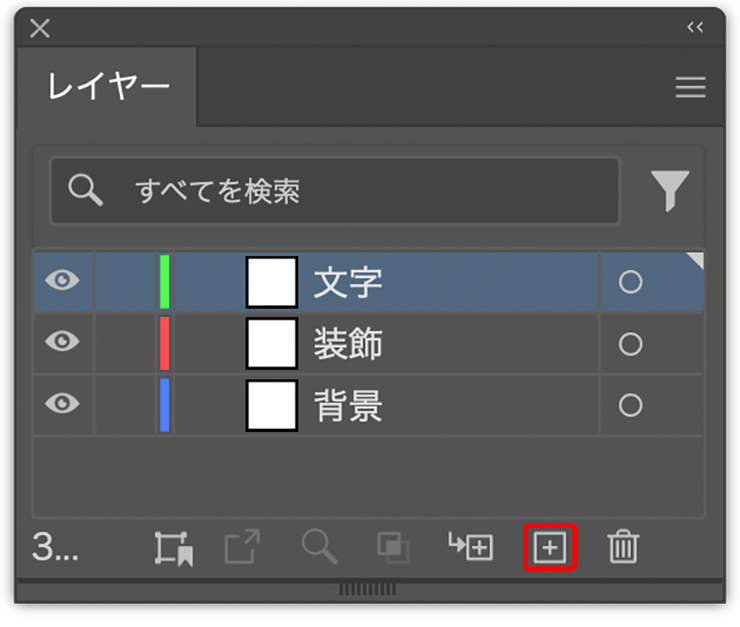
Task: Hide the 背景 layer
Action: pos(62,404)
